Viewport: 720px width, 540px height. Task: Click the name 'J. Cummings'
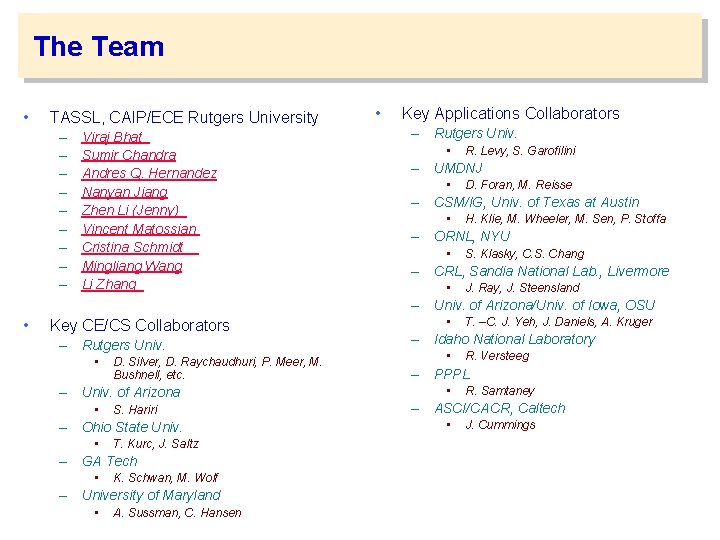click(x=501, y=425)
